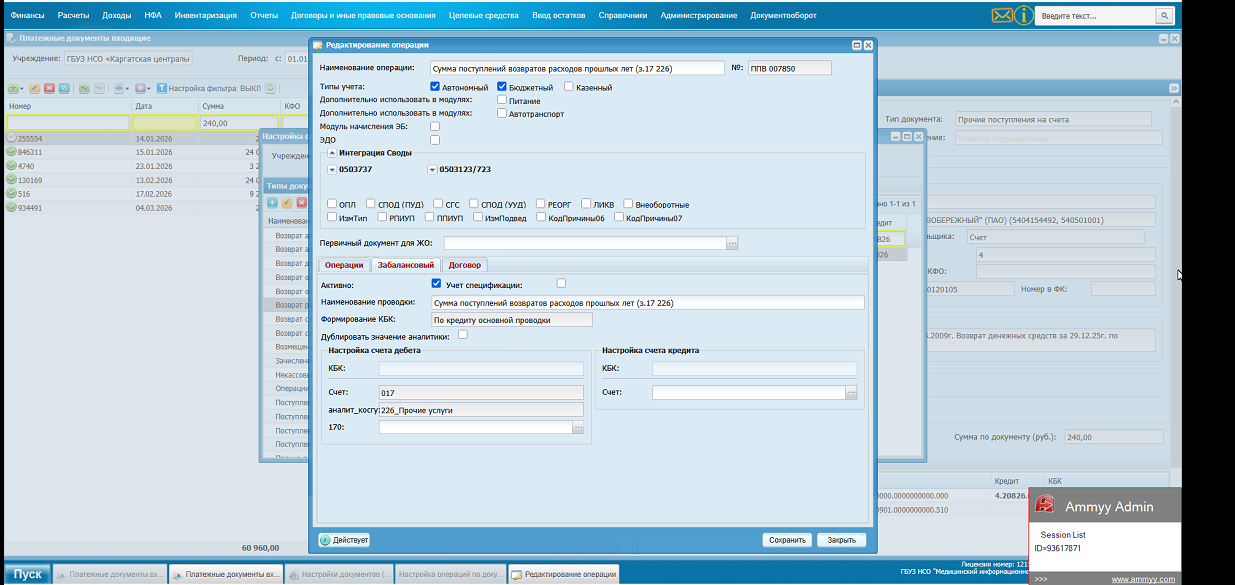Viewport: 1235px width, 585px height.
Task: Click add icon in 'Типы документов' panel
Action: [x=272, y=203]
